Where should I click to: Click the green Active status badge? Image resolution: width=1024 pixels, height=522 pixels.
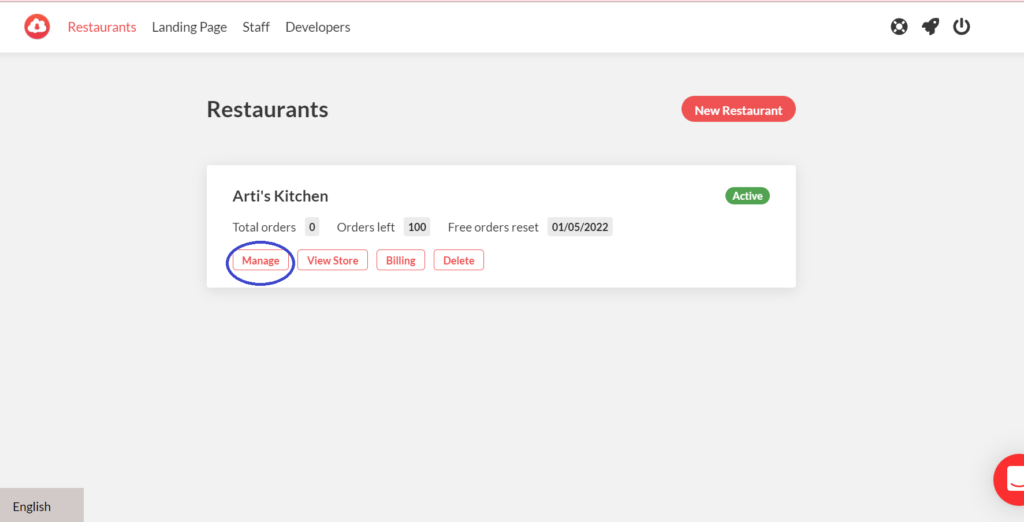tap(747, 196)
